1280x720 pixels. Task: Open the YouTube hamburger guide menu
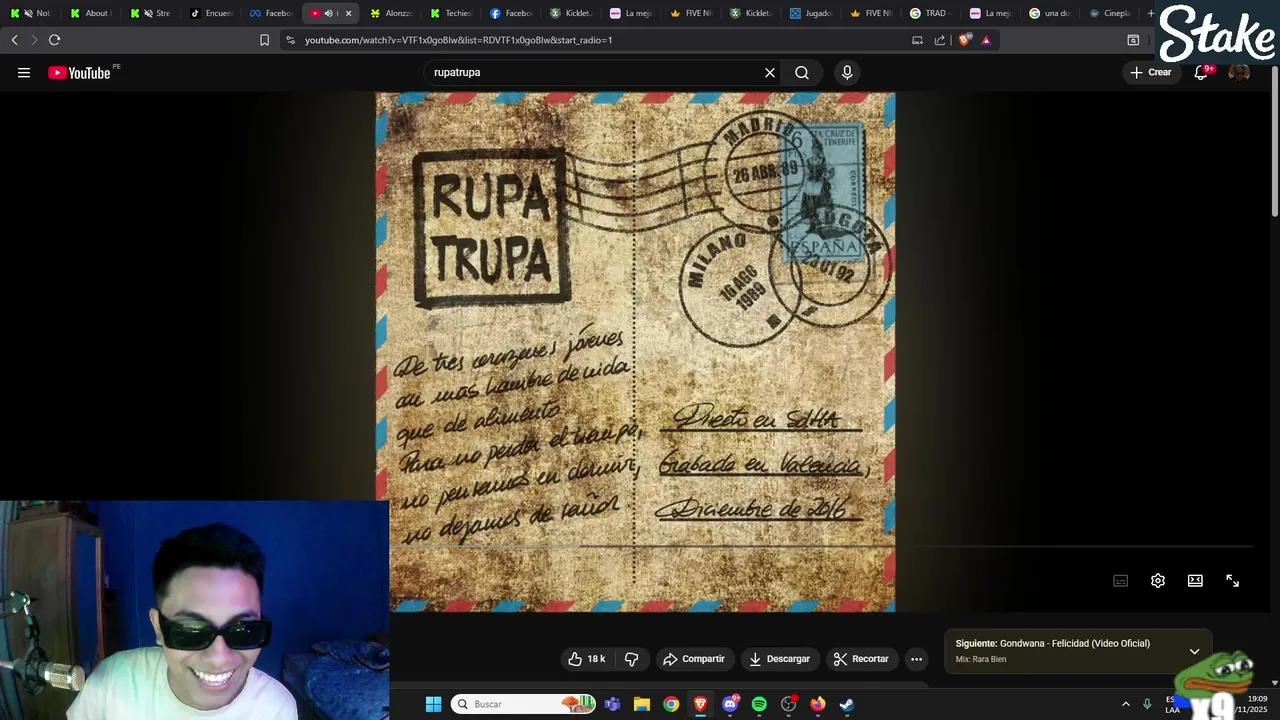(x=24, y=72)
